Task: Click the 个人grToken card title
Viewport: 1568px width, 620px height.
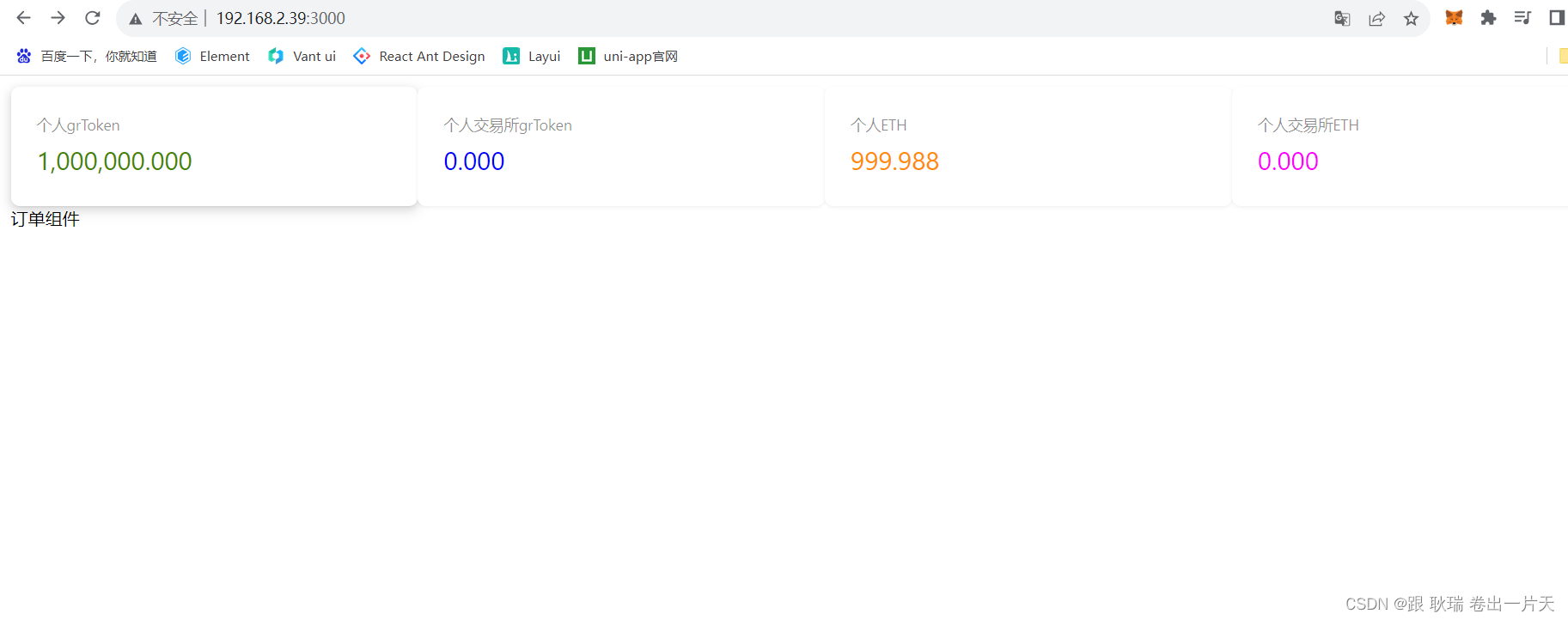Action: 78,125
